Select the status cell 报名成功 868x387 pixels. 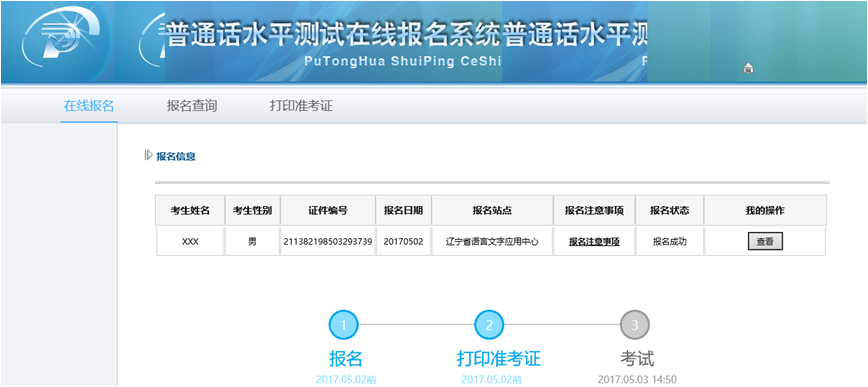point(670,241)
